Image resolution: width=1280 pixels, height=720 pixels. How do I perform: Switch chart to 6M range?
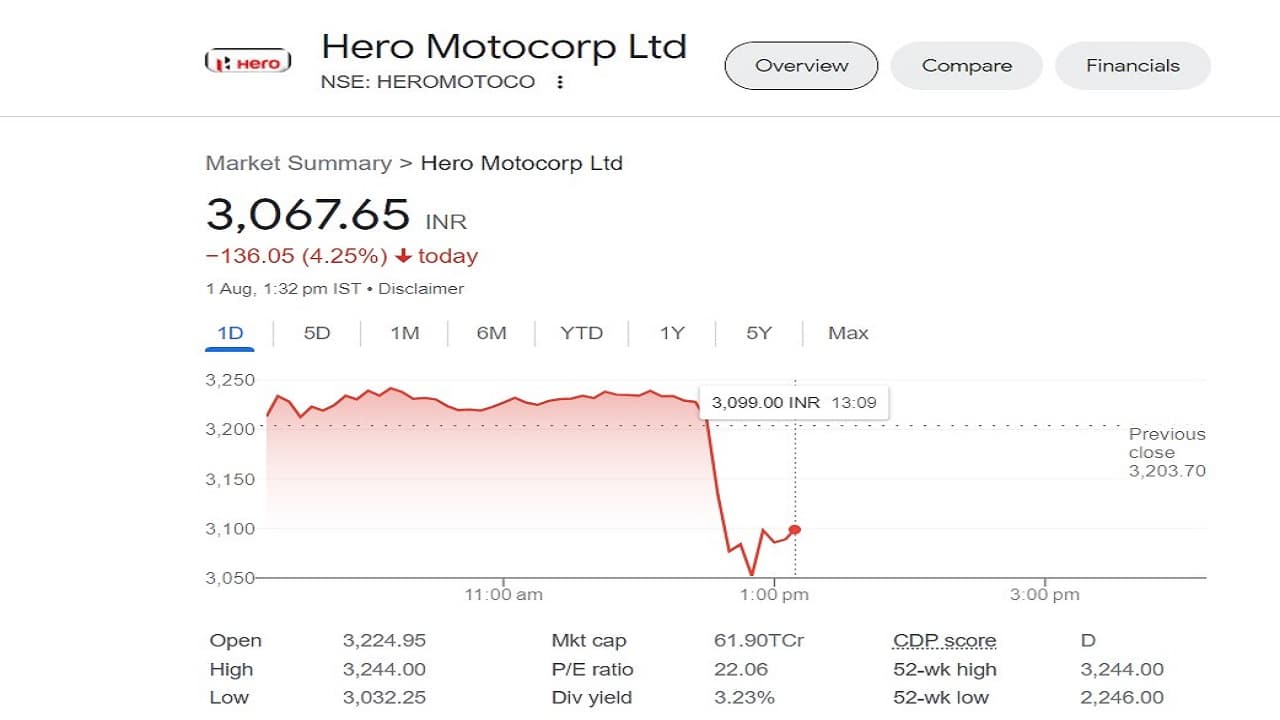click(491, 333)
